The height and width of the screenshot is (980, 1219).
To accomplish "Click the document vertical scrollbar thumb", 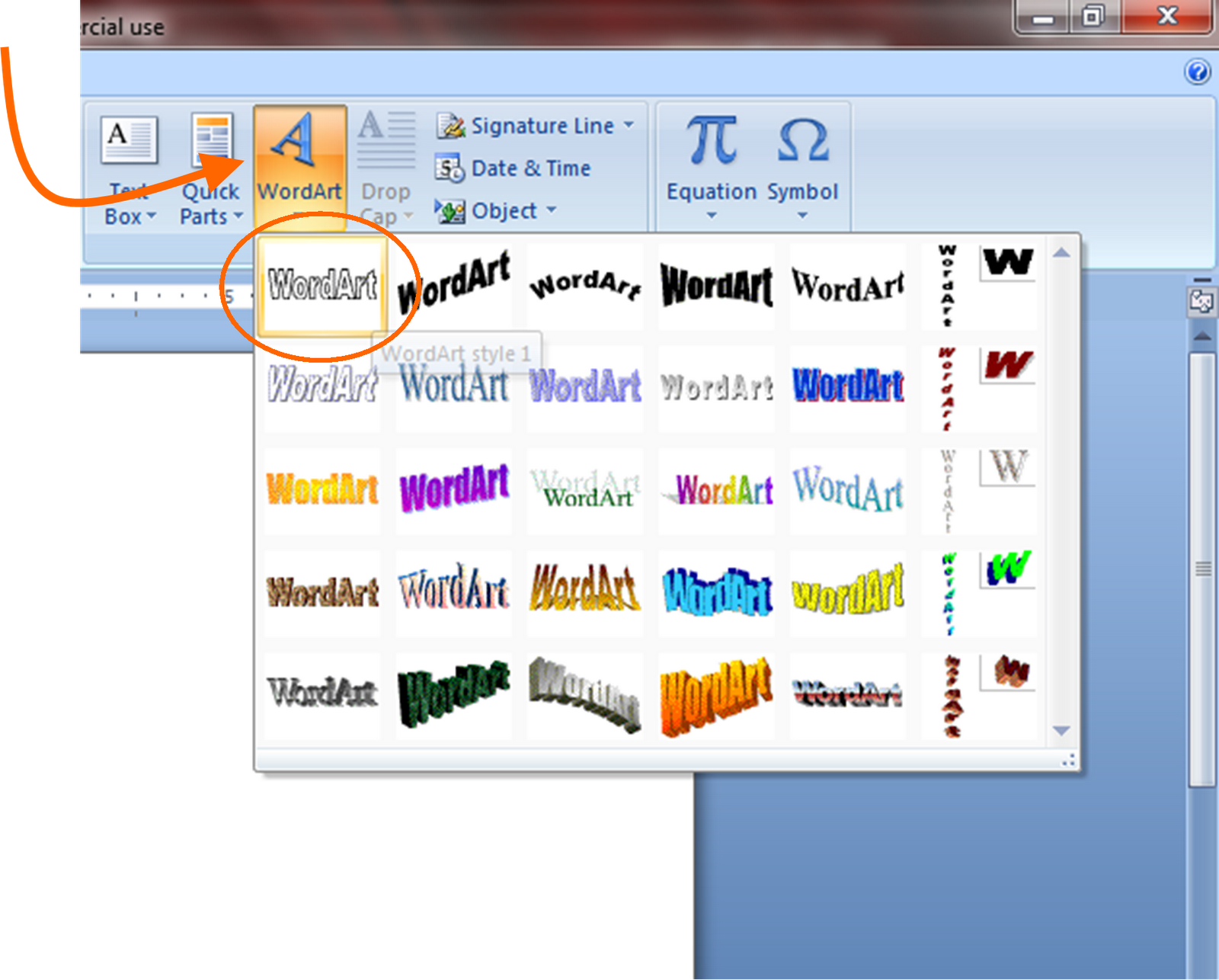I will (x=1202, y=568).
